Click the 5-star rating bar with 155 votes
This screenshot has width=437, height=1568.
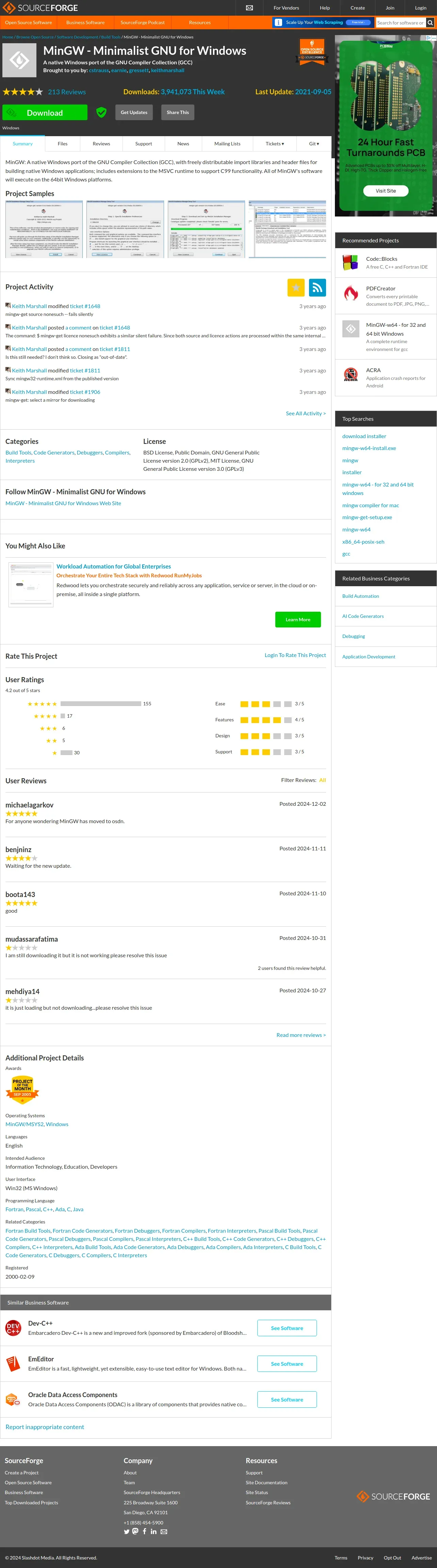[x=101, y=704]
